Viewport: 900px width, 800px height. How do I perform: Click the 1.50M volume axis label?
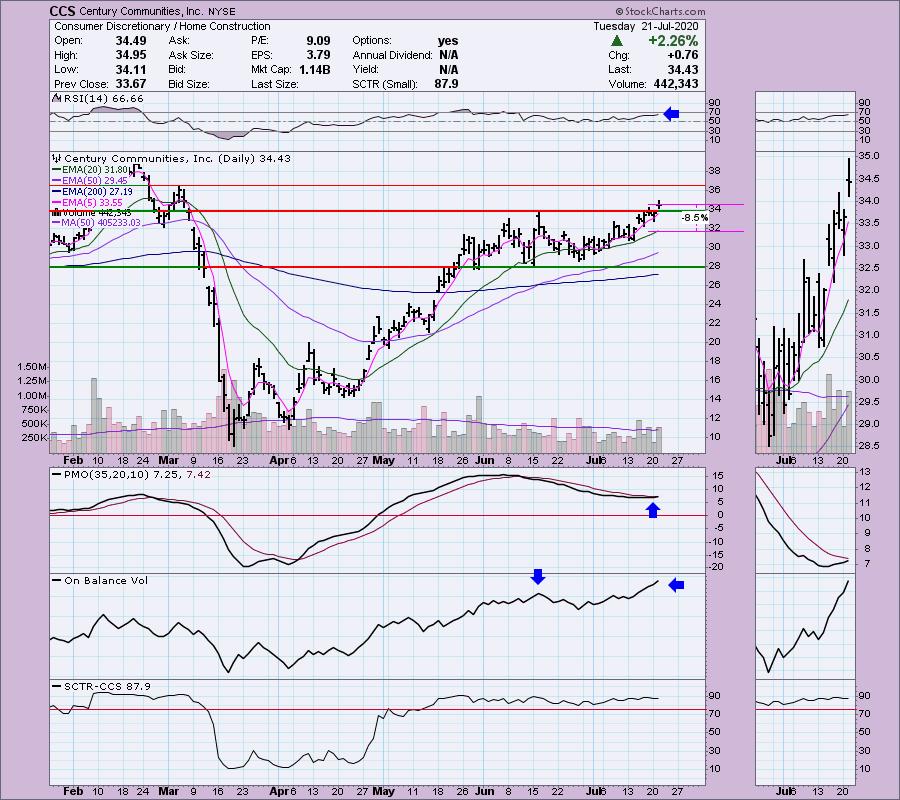(x=32, y=367)
